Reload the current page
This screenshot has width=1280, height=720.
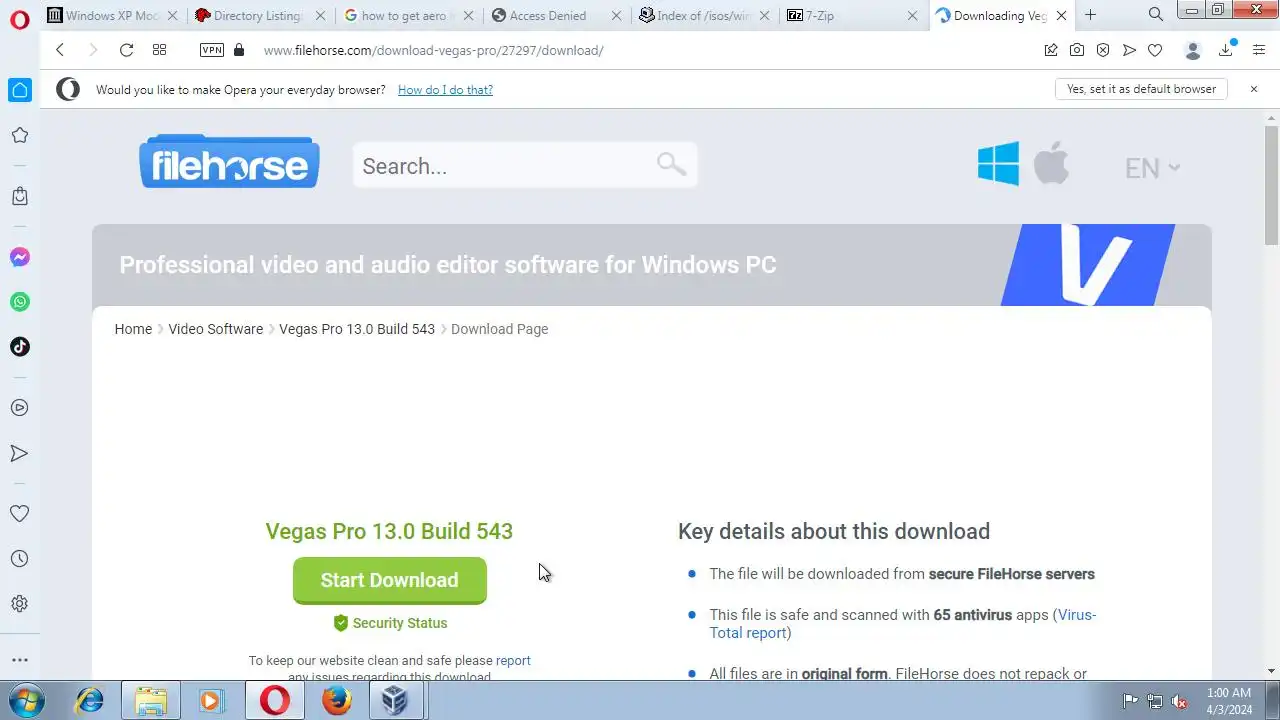(x=126, y=50)
